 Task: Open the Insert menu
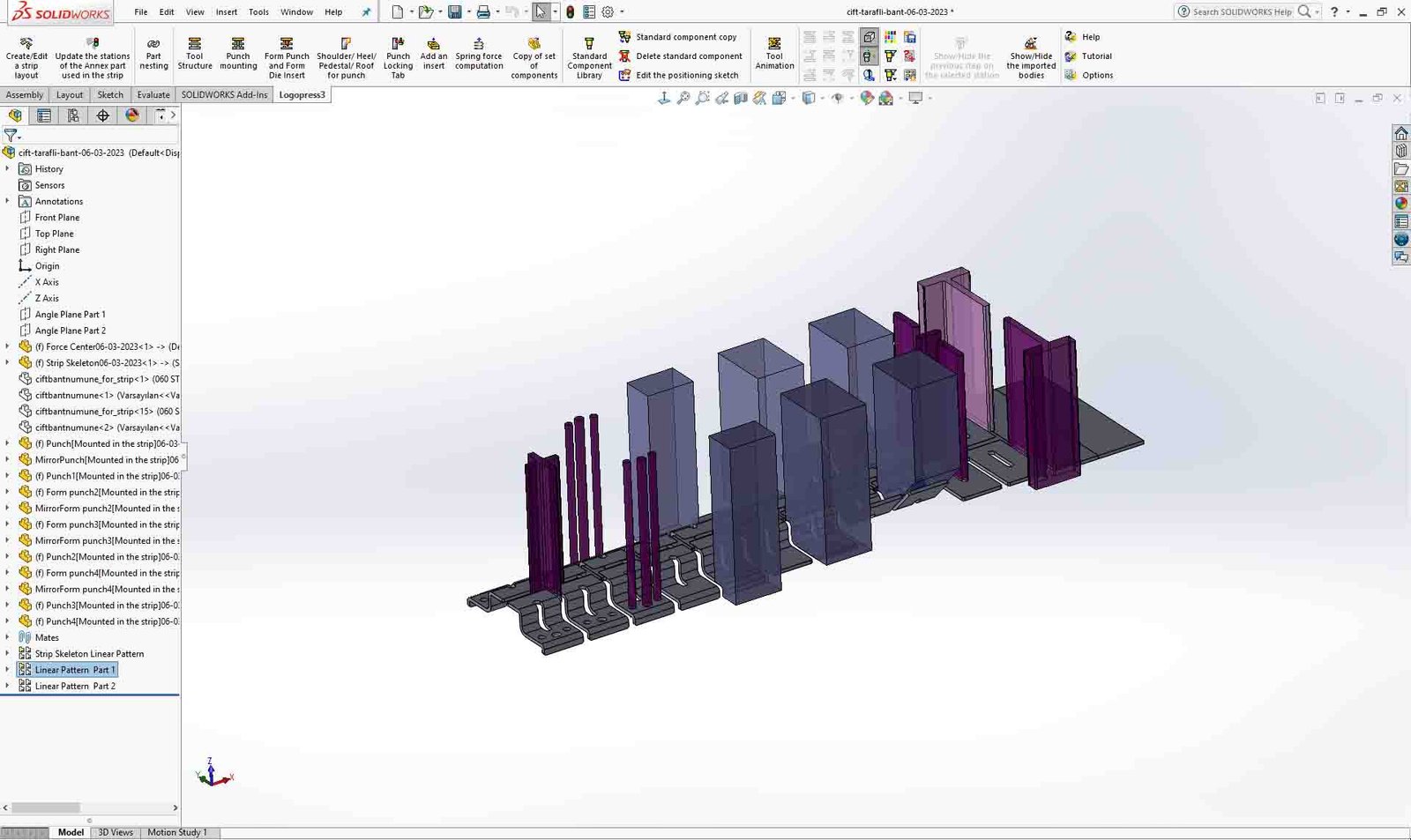tap(226, 12)
